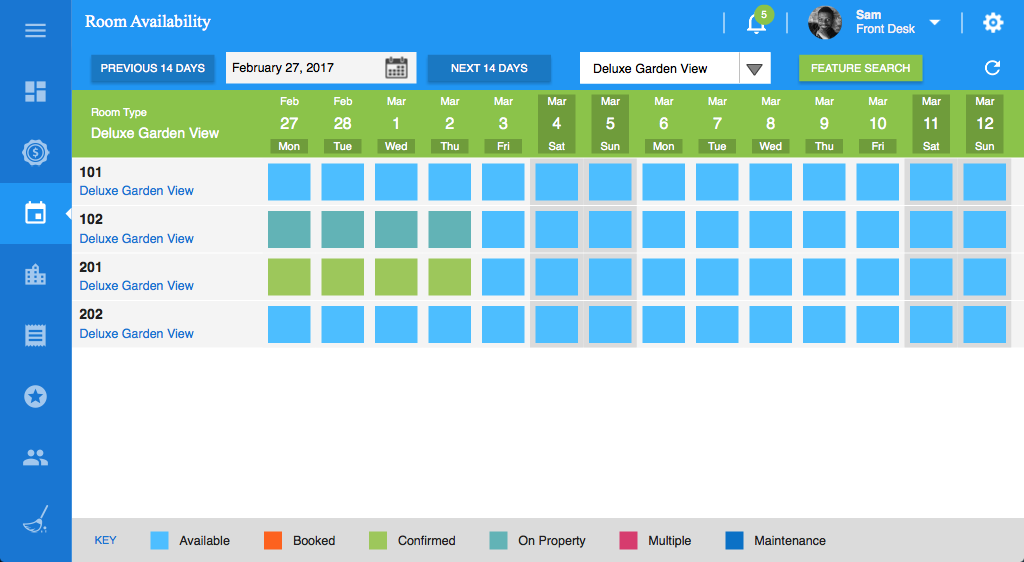Select the buildings icon in sidebar

[x=35, y=275]
